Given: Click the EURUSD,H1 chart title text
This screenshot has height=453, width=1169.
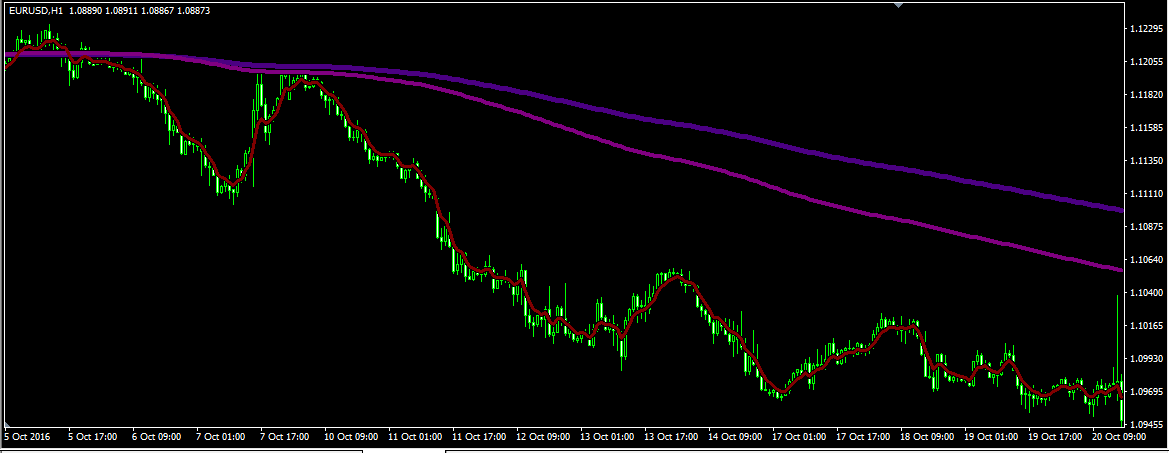Looking at the screenshot, I should (36, 11).
